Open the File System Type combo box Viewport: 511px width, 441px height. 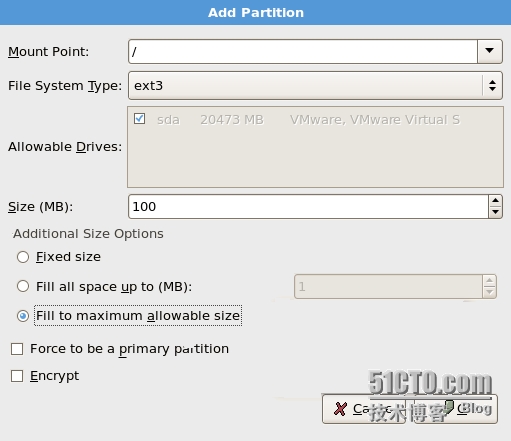pos(315,86)
